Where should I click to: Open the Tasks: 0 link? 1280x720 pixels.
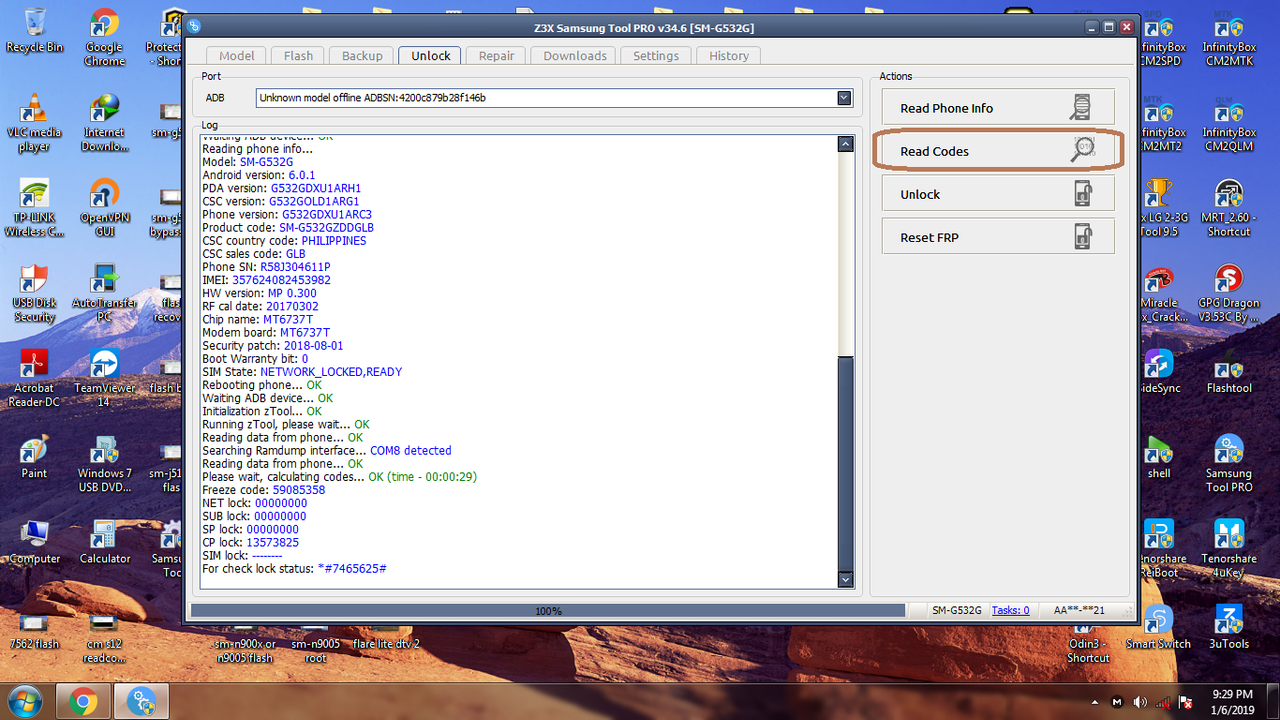[1010, 610]
